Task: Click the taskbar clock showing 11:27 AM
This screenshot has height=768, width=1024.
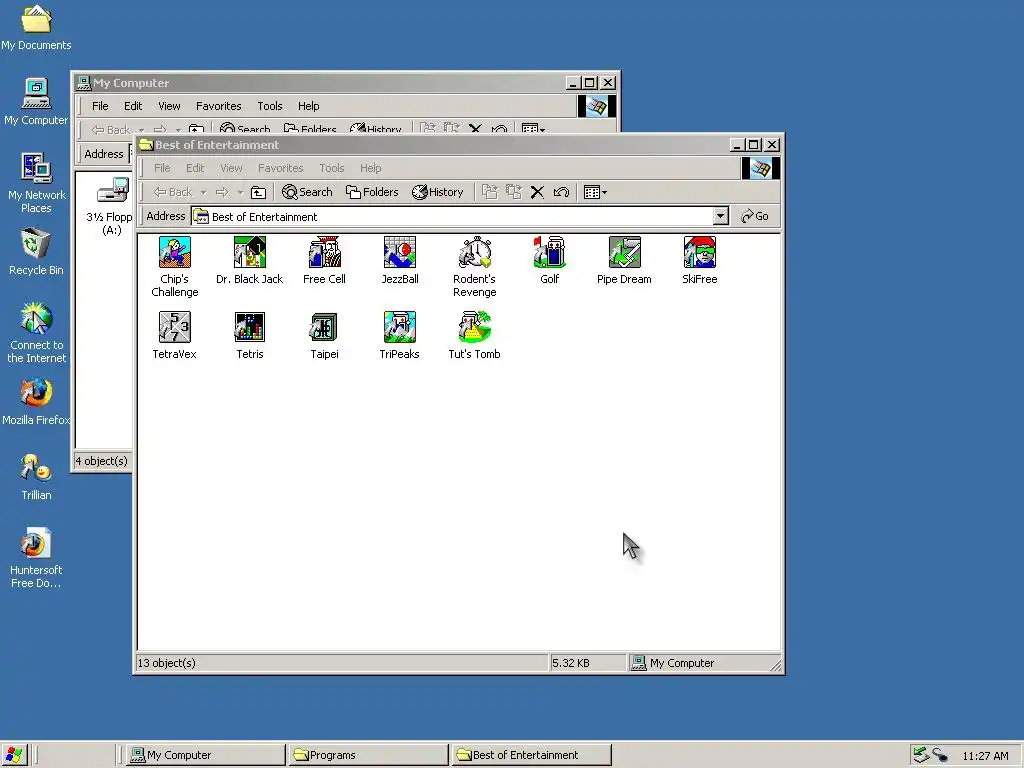Action: coord(985,756)
